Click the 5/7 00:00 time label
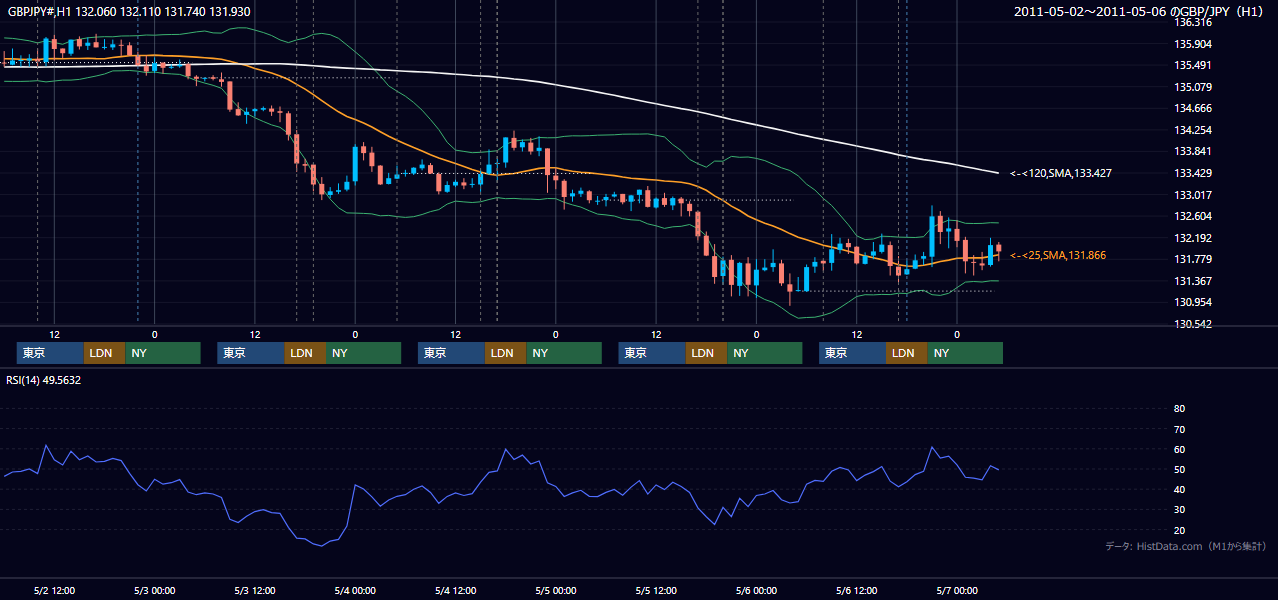The height and width of the screenshot is (600, 1278). (957, 590)
